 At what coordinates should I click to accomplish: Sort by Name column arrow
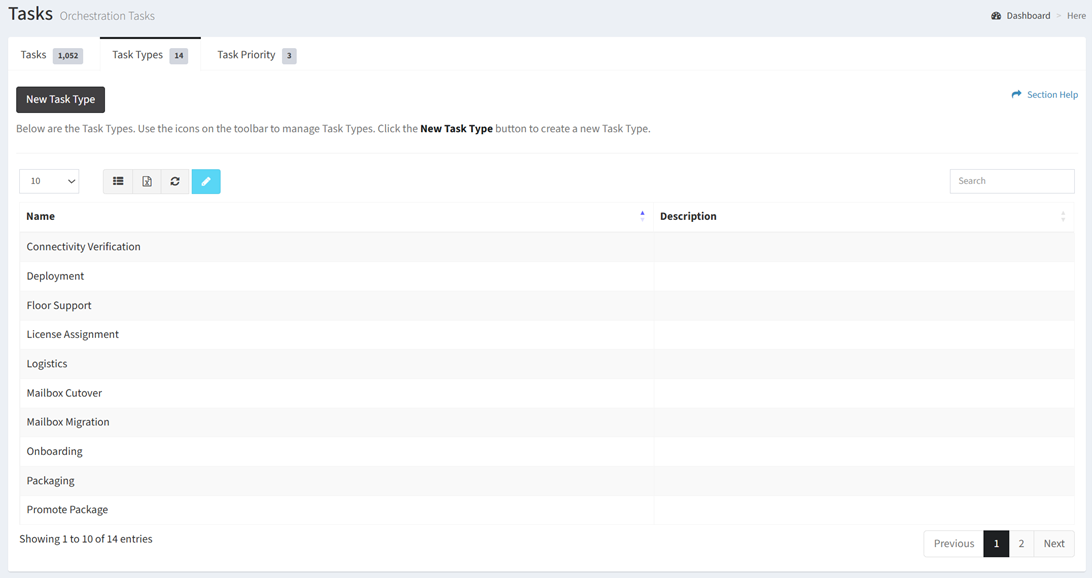point(642,216)
